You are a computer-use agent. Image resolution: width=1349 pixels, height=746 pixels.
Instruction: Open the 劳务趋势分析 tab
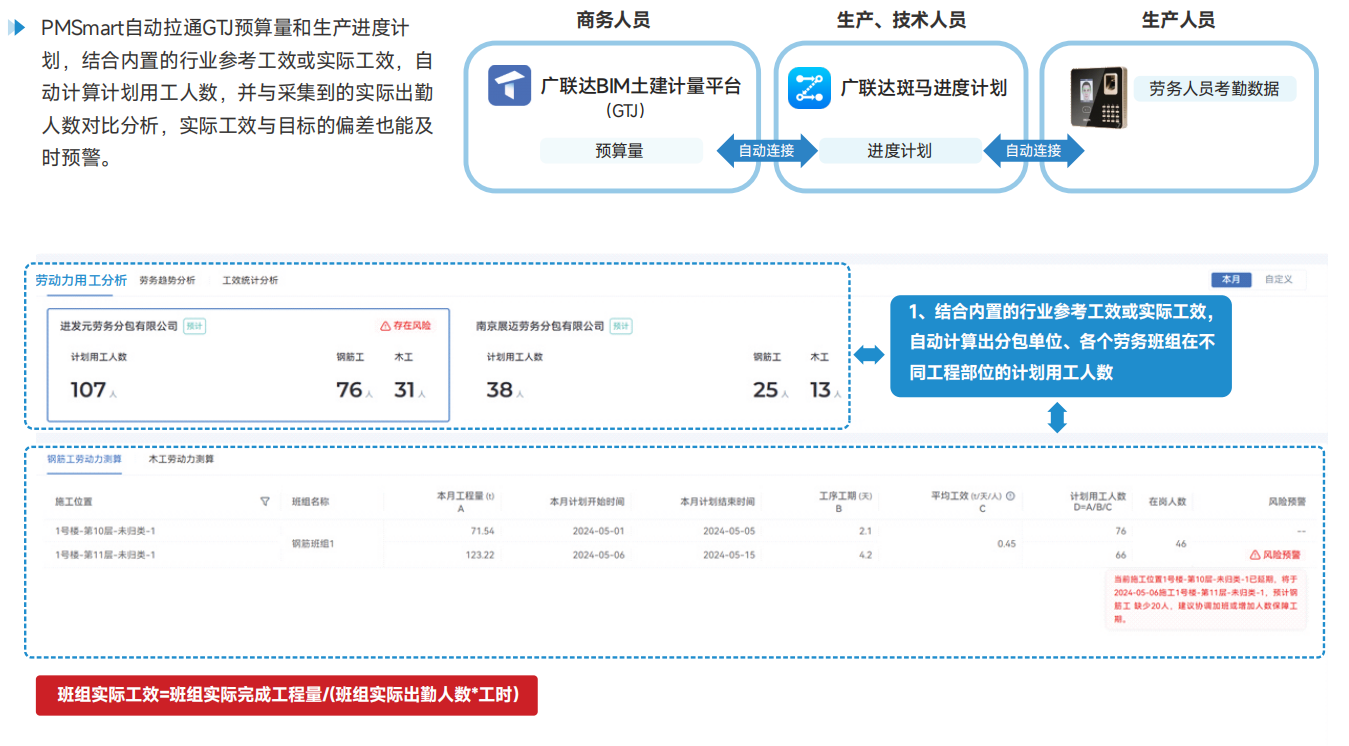(x=167, y=281)
